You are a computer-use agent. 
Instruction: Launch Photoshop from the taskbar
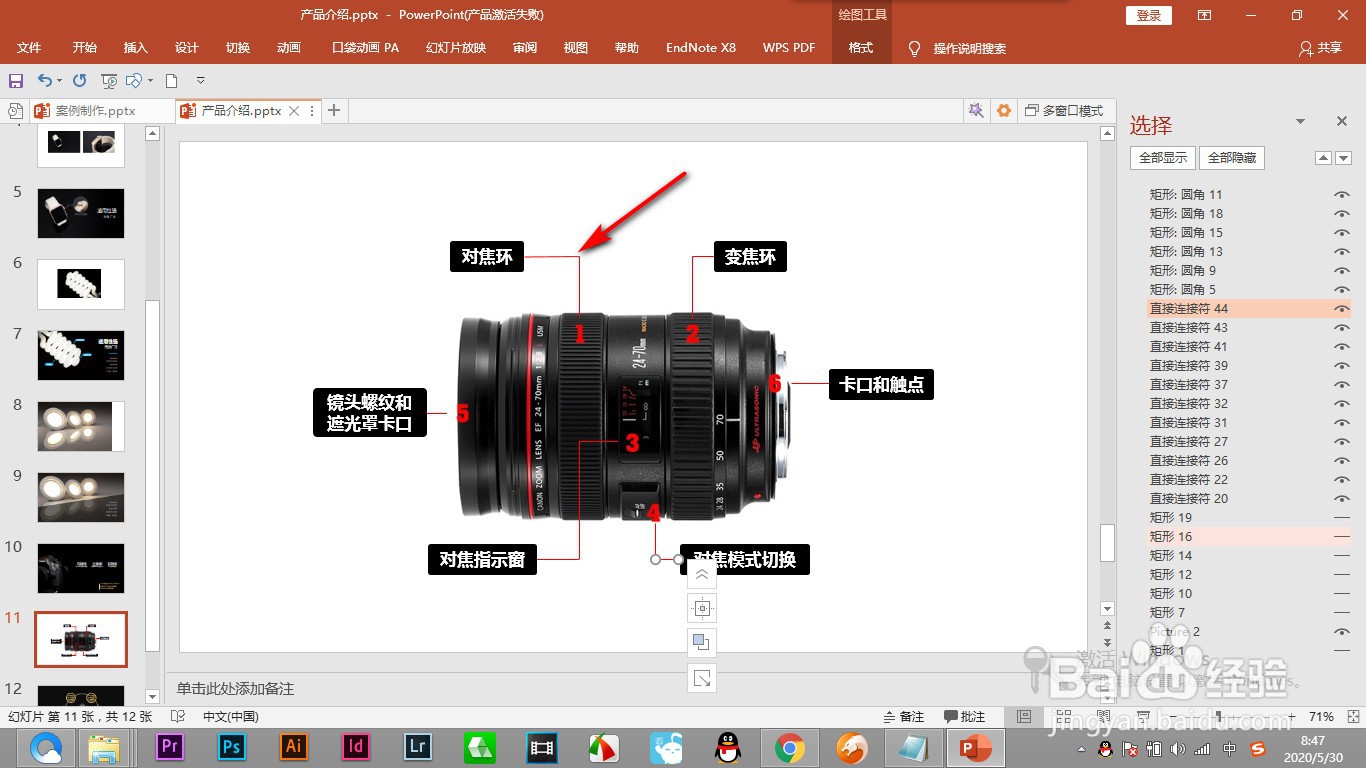tap(232, 747)
